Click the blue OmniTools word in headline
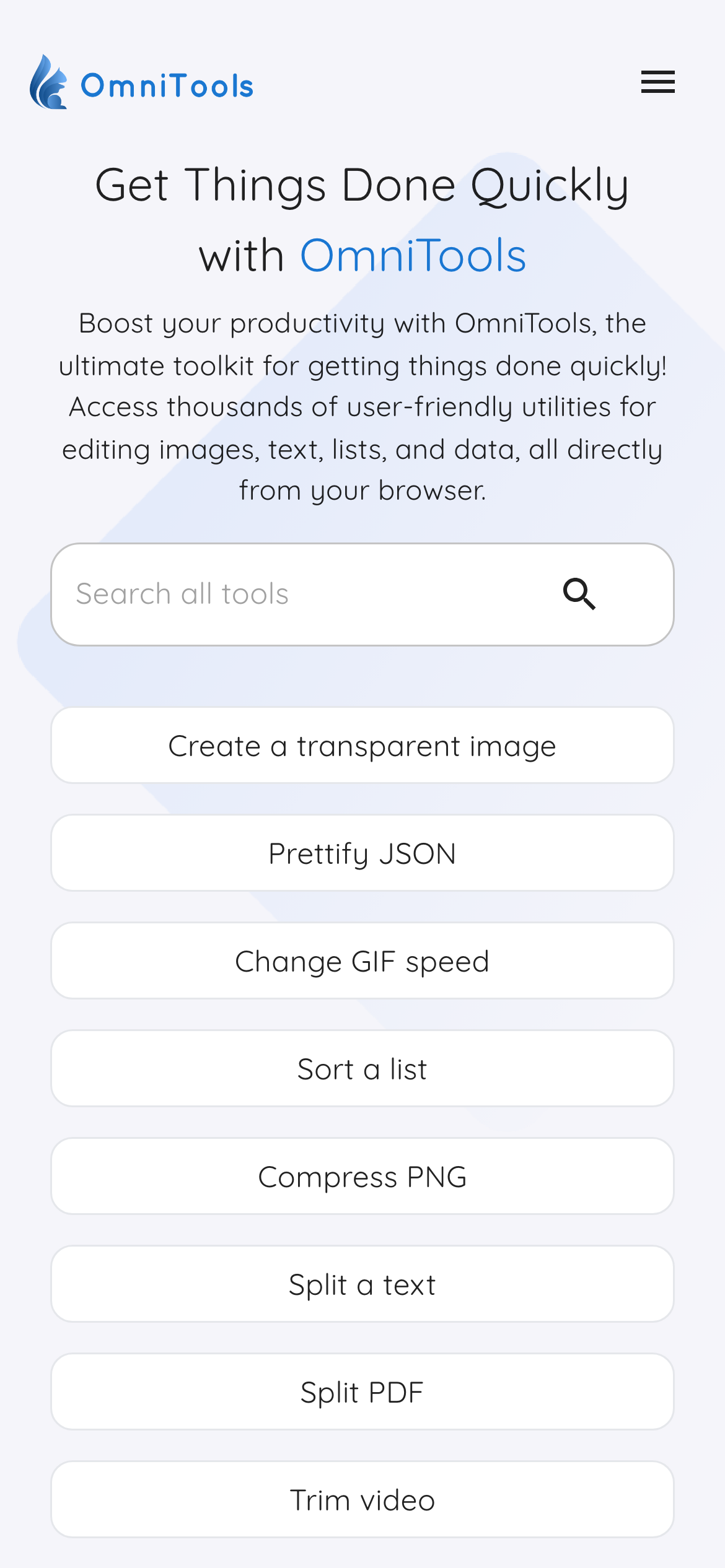This screenshot has height=1568, width=725. coord(413,255)
